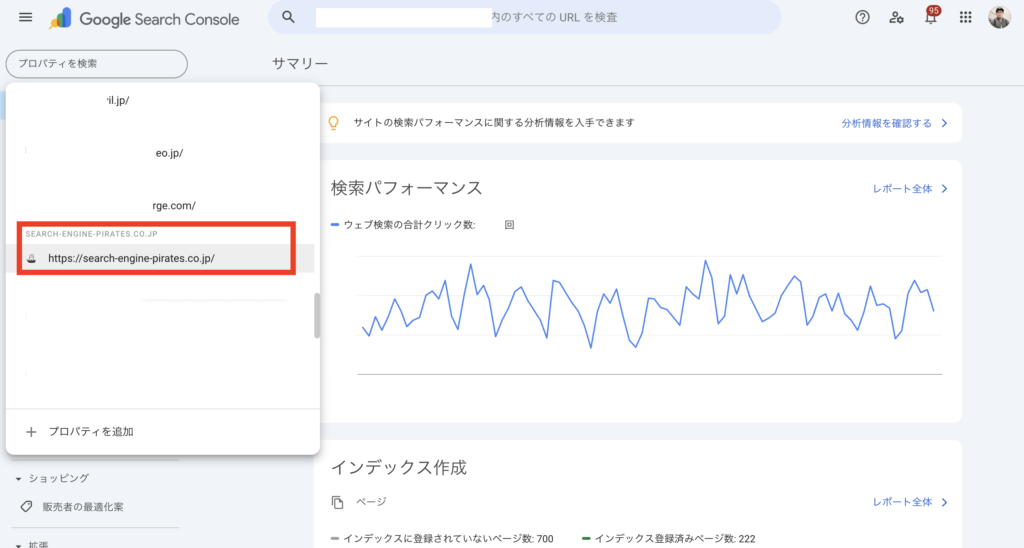The height and width of the screenshot is (548, 1024).
Task: Click the lightbulb insights icon
Action: [335, 123]
